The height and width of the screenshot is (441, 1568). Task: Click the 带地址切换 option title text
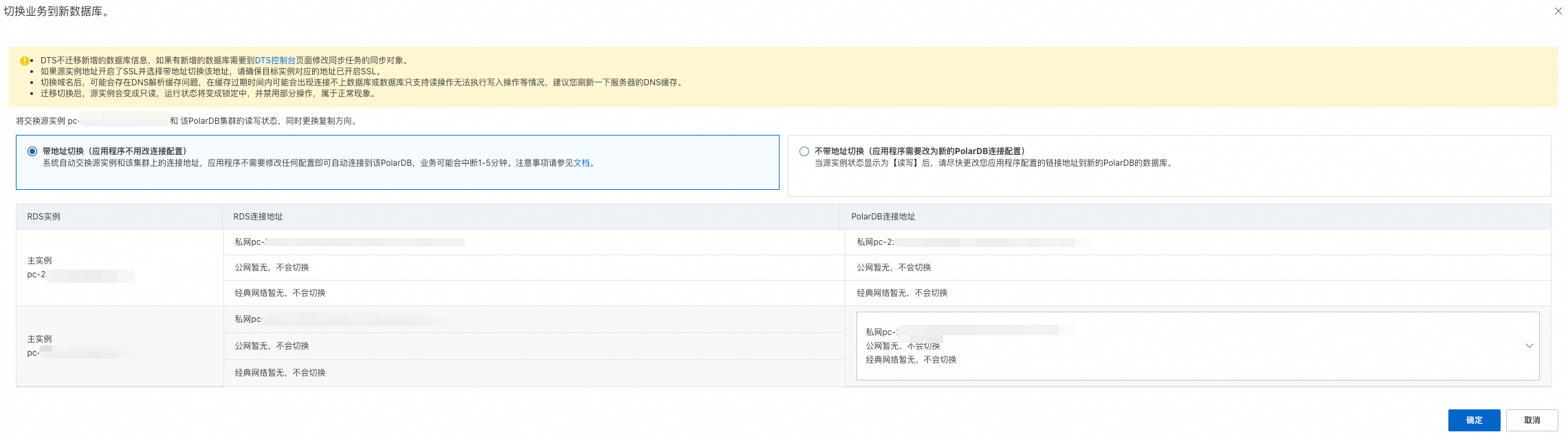coord(114,151)
